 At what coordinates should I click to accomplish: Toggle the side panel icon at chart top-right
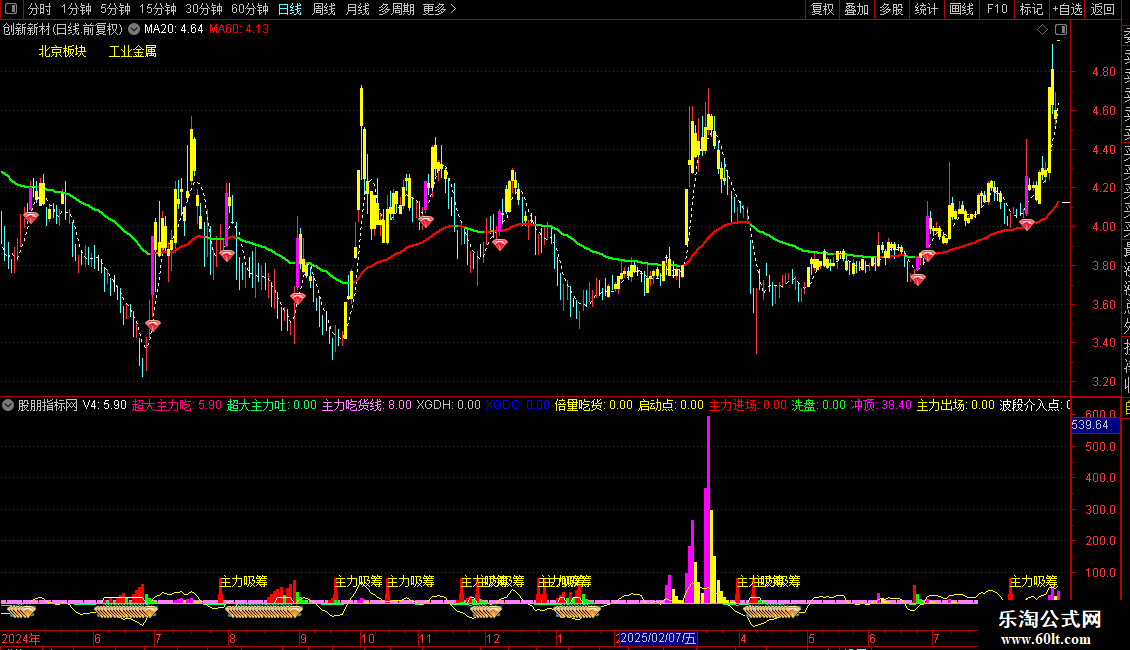[x=1061, y=30]
